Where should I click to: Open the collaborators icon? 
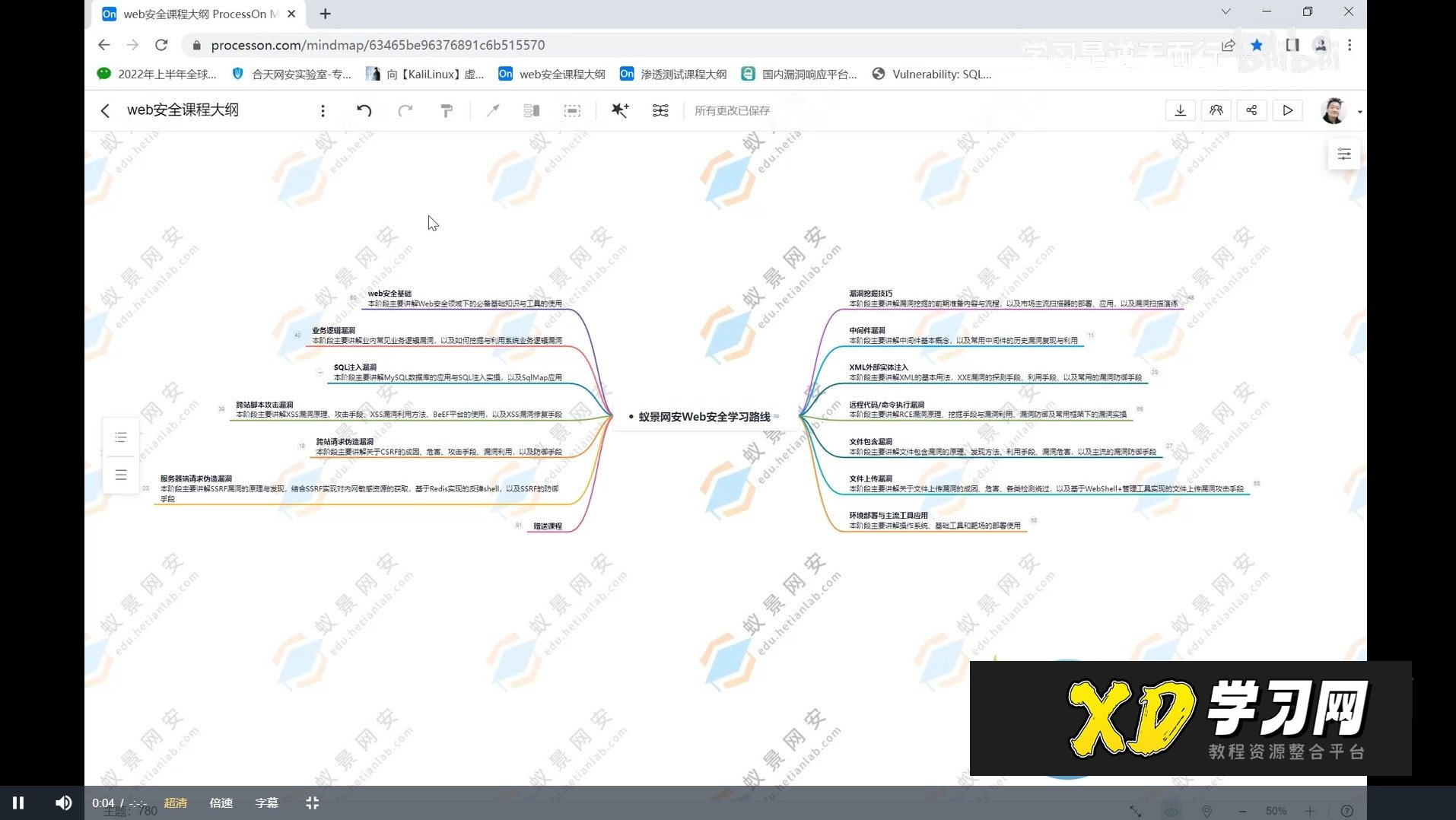coord(1216,110)
